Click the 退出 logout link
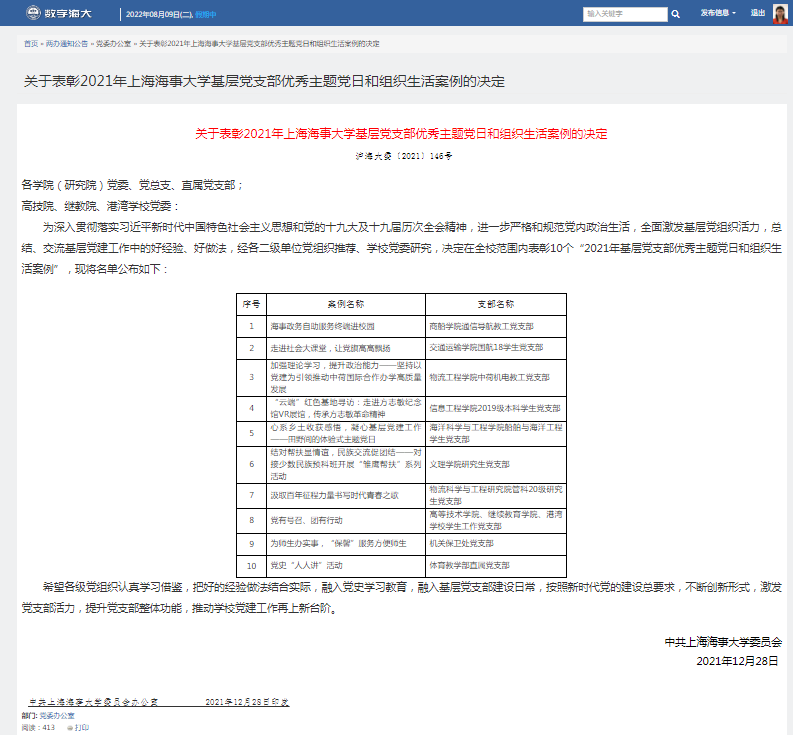 758,13
